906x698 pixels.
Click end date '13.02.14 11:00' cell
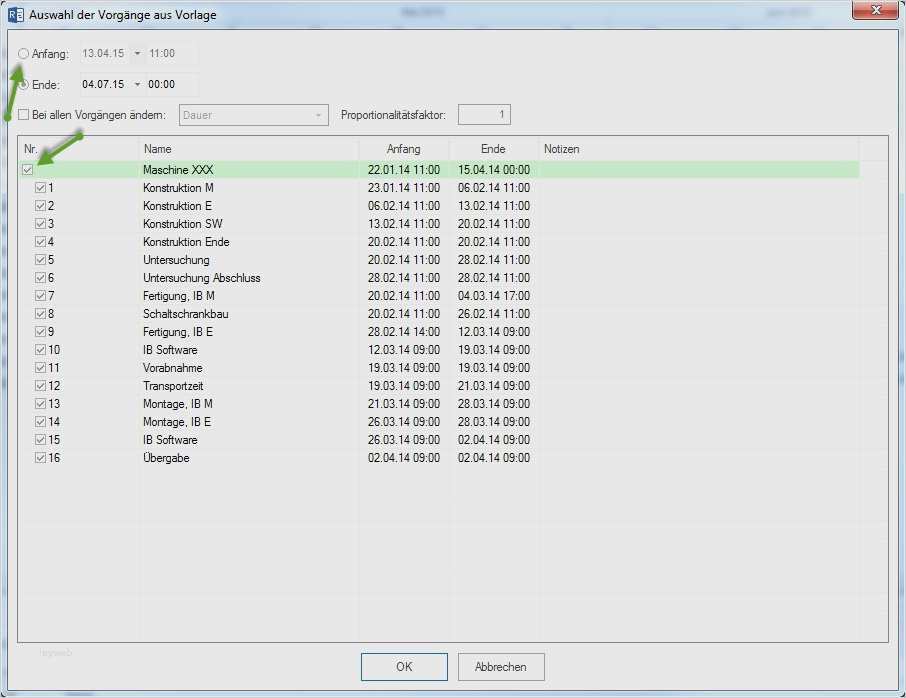(x=494, y=206)
